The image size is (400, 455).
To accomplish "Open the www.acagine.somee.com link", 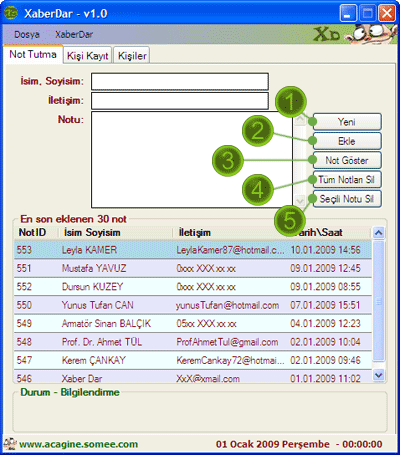I will (78, 444).
